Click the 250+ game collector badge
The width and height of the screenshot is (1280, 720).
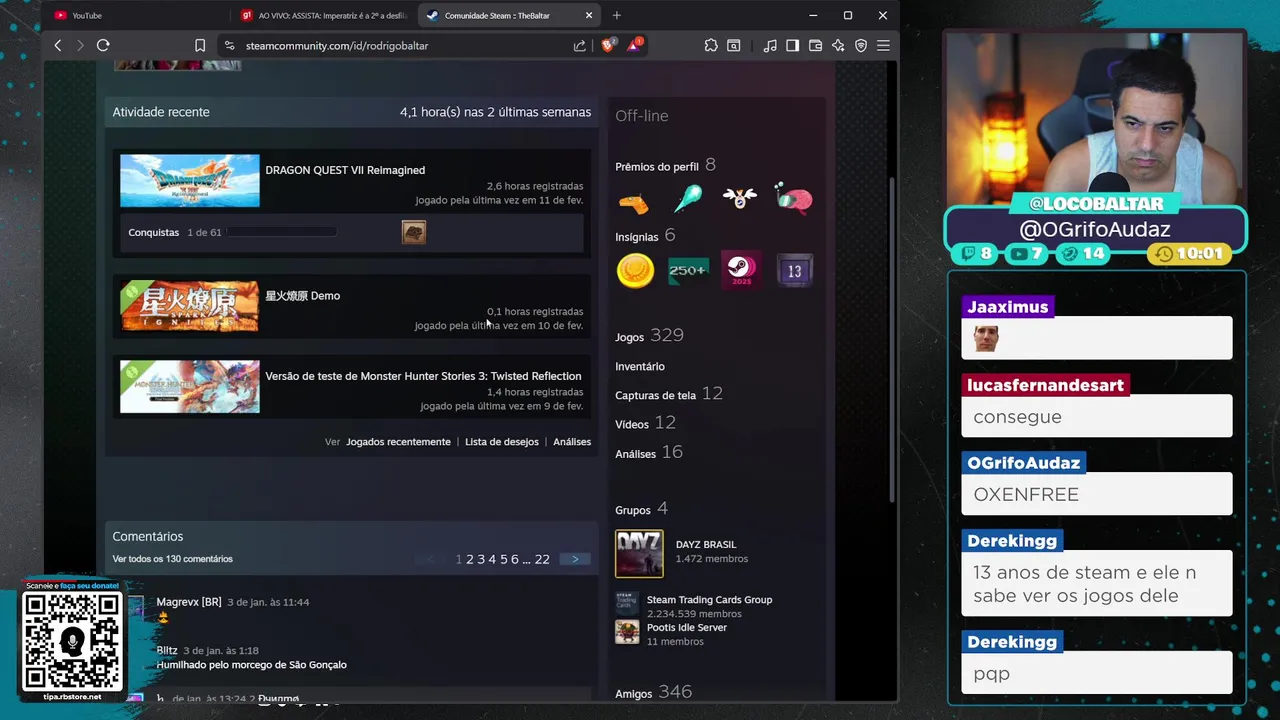tap(688, 270)
